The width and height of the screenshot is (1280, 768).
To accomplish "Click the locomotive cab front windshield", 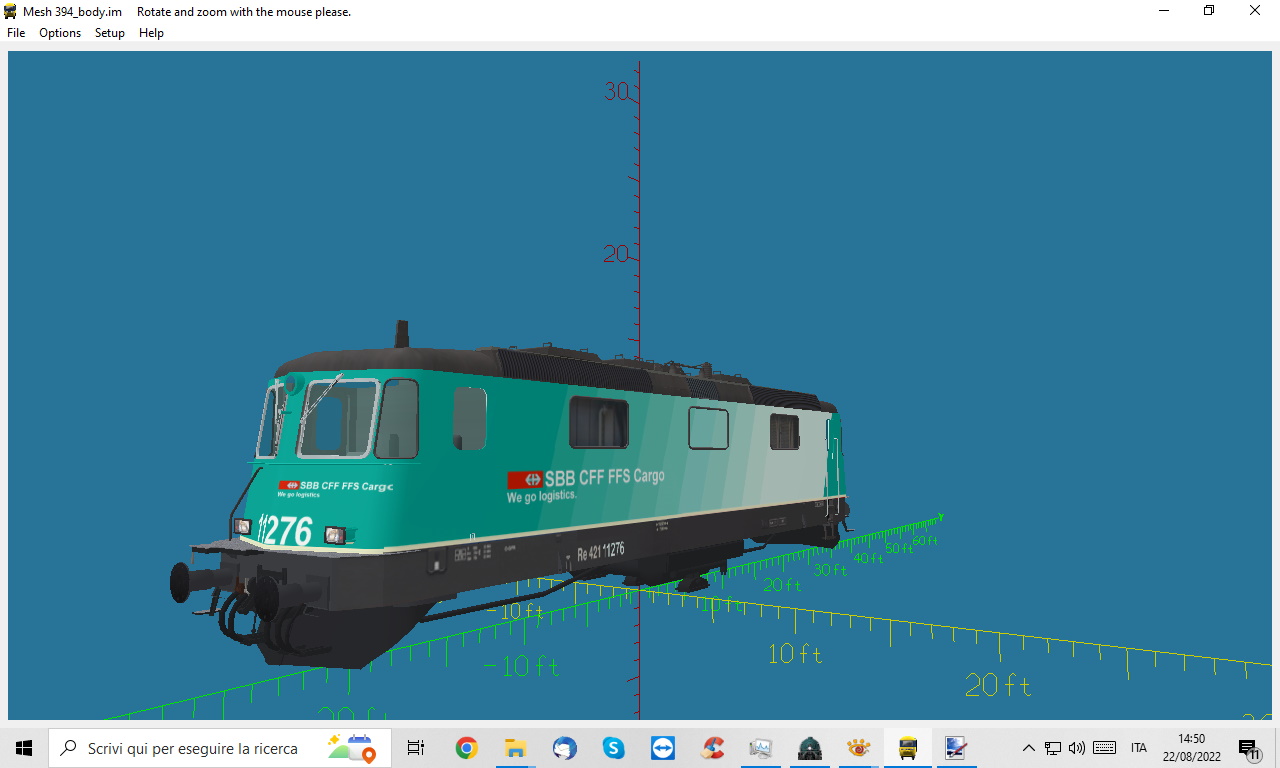I will [339, 418].
